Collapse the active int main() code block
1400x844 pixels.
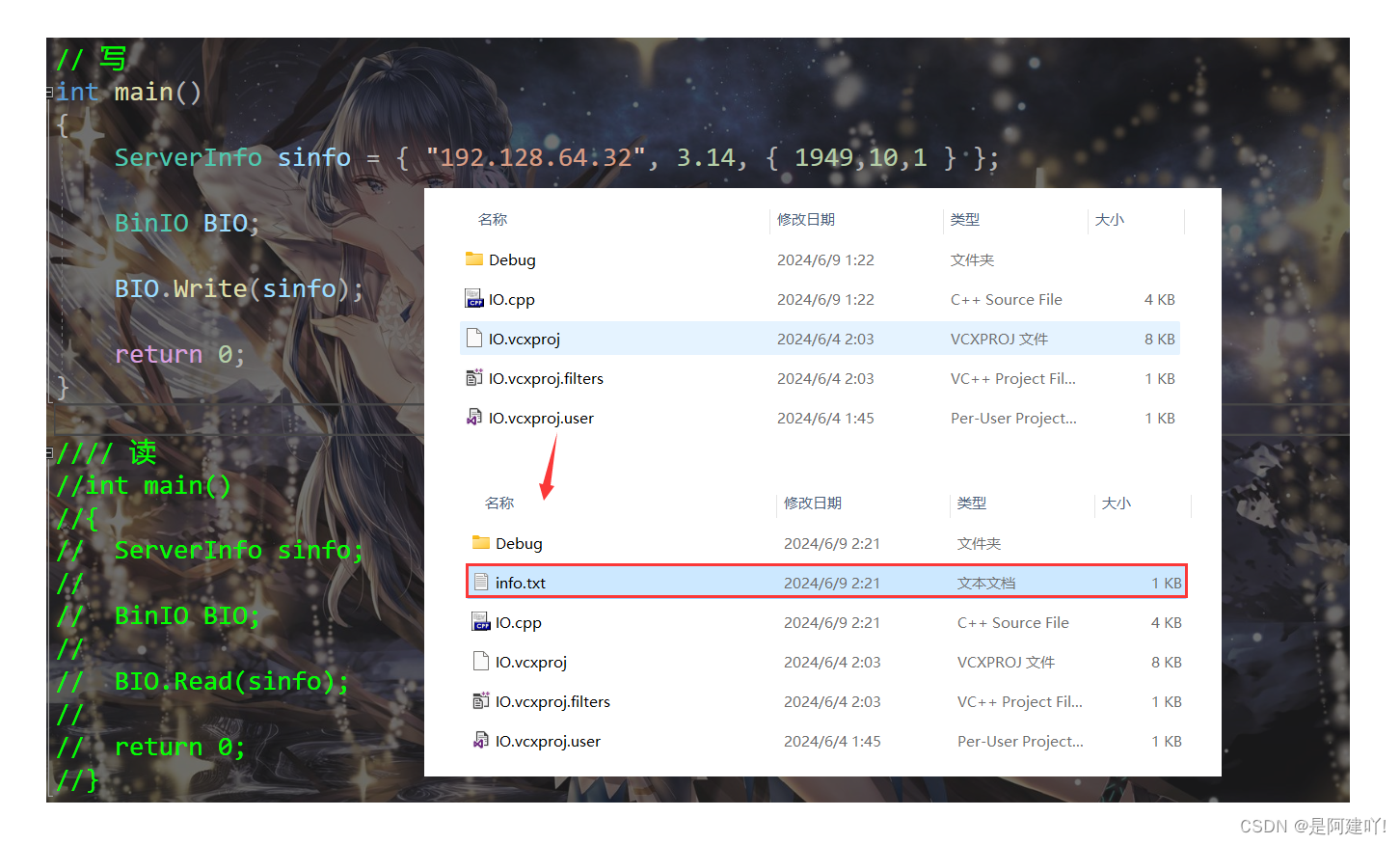(x=49, y=93)
